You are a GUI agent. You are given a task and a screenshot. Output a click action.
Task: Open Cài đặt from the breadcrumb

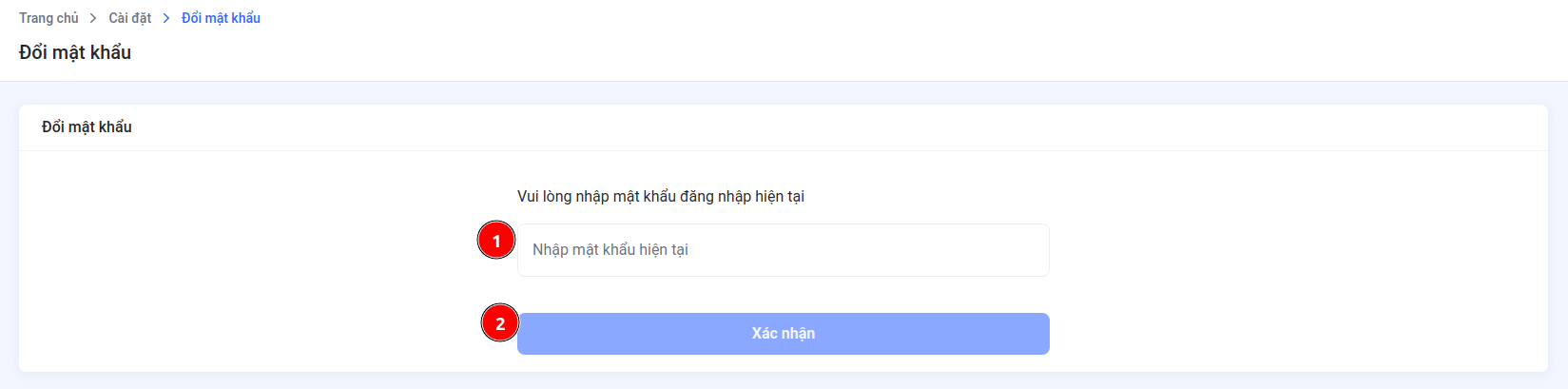130,18
